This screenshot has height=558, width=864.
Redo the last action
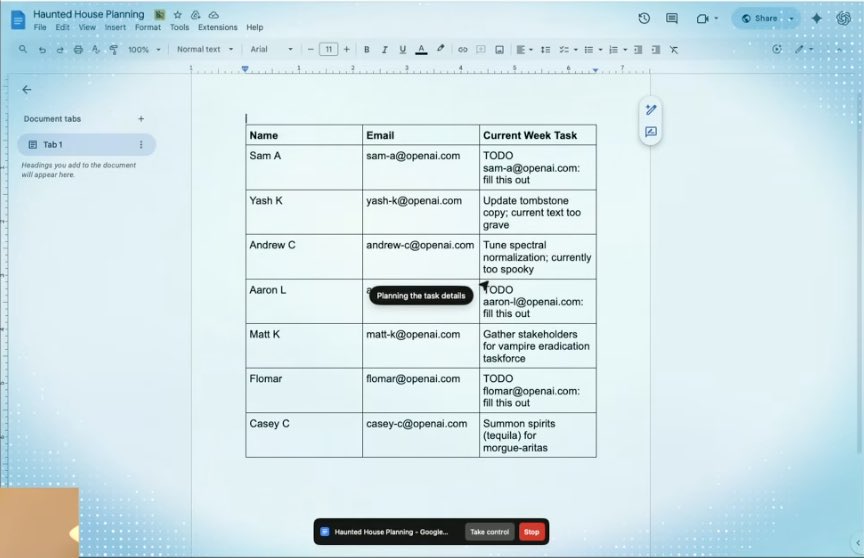click(60, 50)
